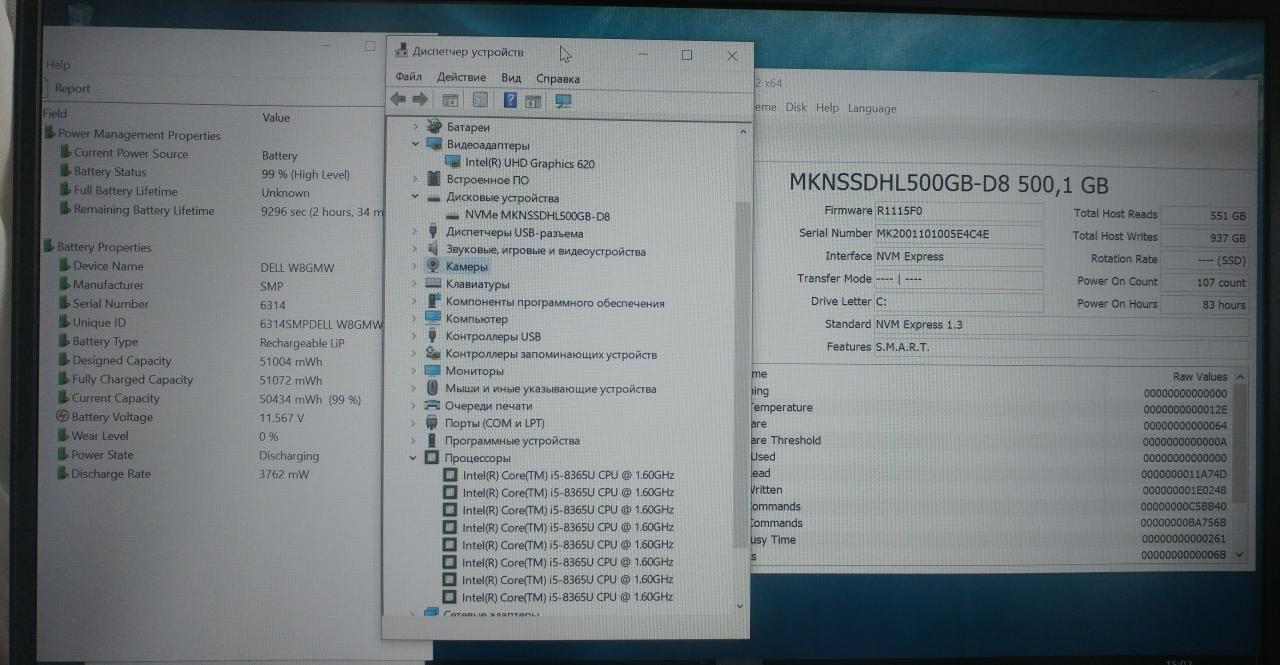Select the Wear Level row
The height and width of the screenshot is (665, 1280).
[x=212, y=436]
